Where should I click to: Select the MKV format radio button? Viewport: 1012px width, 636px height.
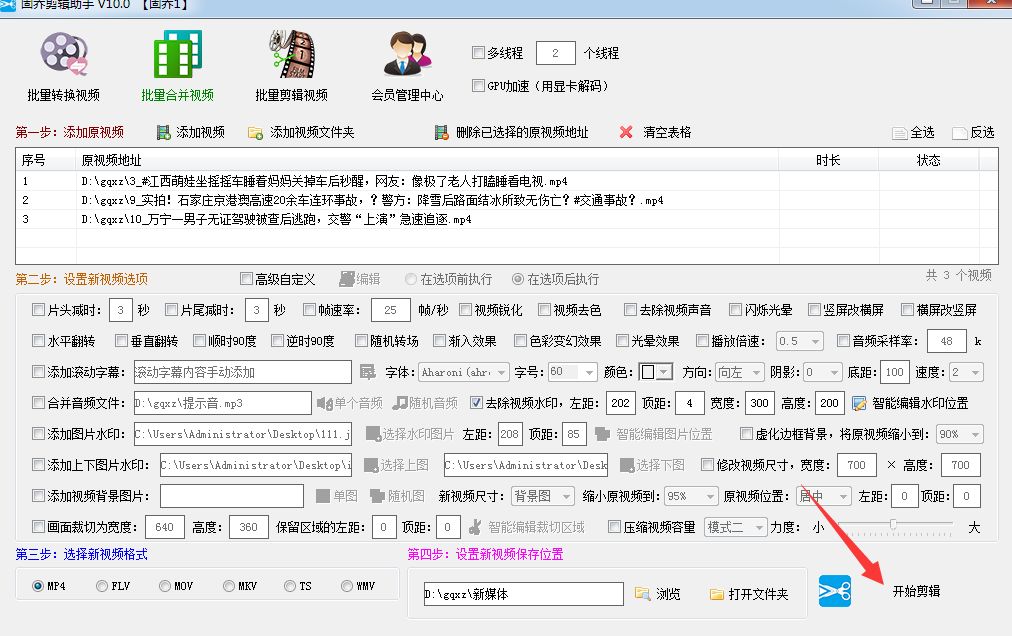coord(228,586)
